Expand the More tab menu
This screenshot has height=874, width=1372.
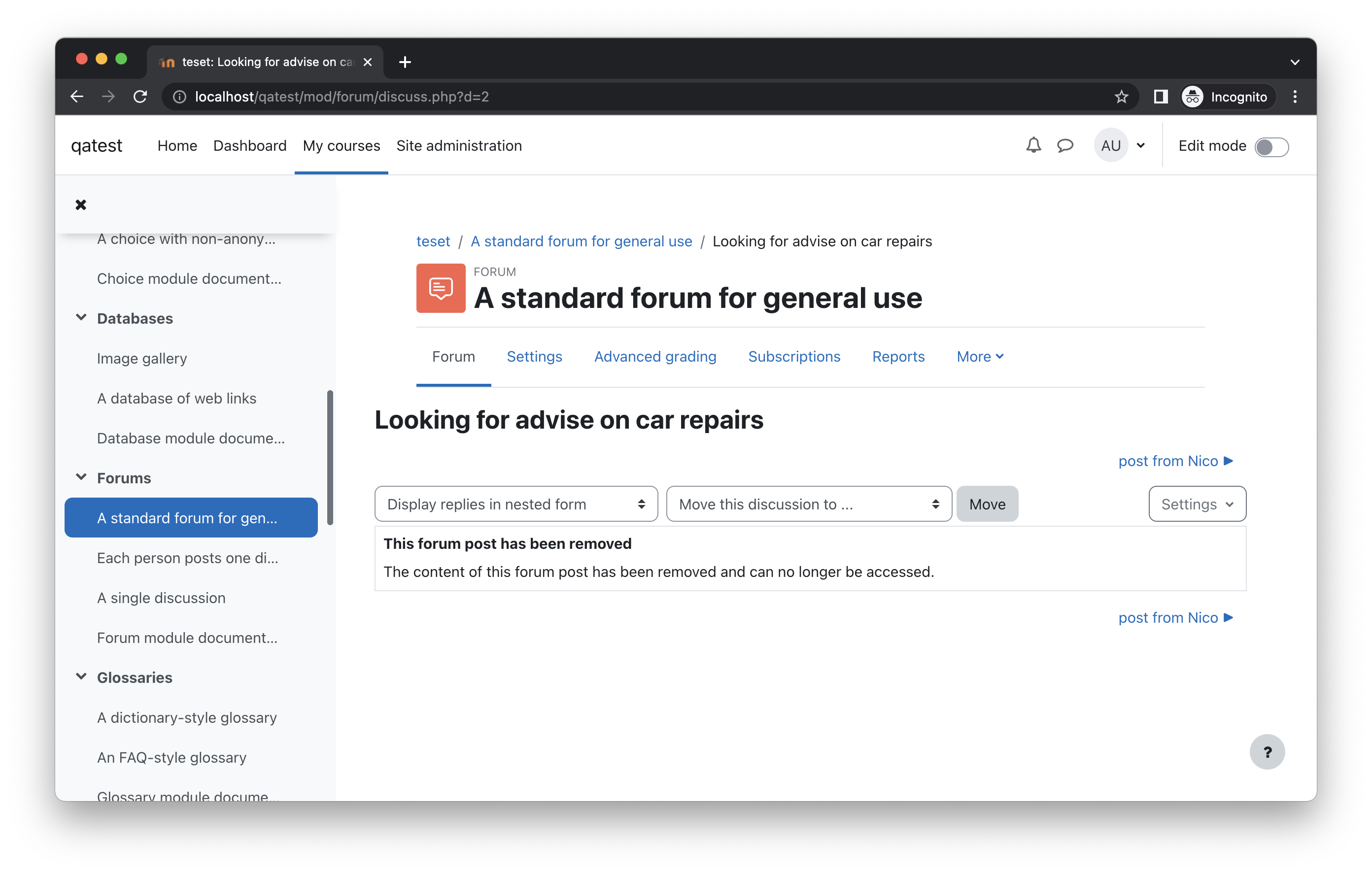coord(980,357)
